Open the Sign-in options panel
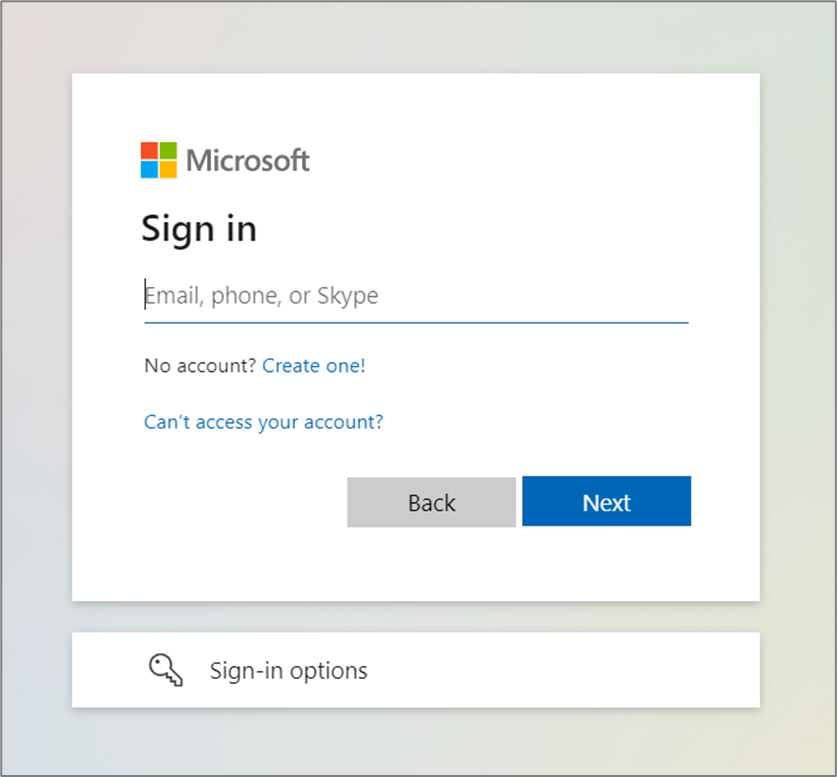837x777 pixels. click(416, 670)
